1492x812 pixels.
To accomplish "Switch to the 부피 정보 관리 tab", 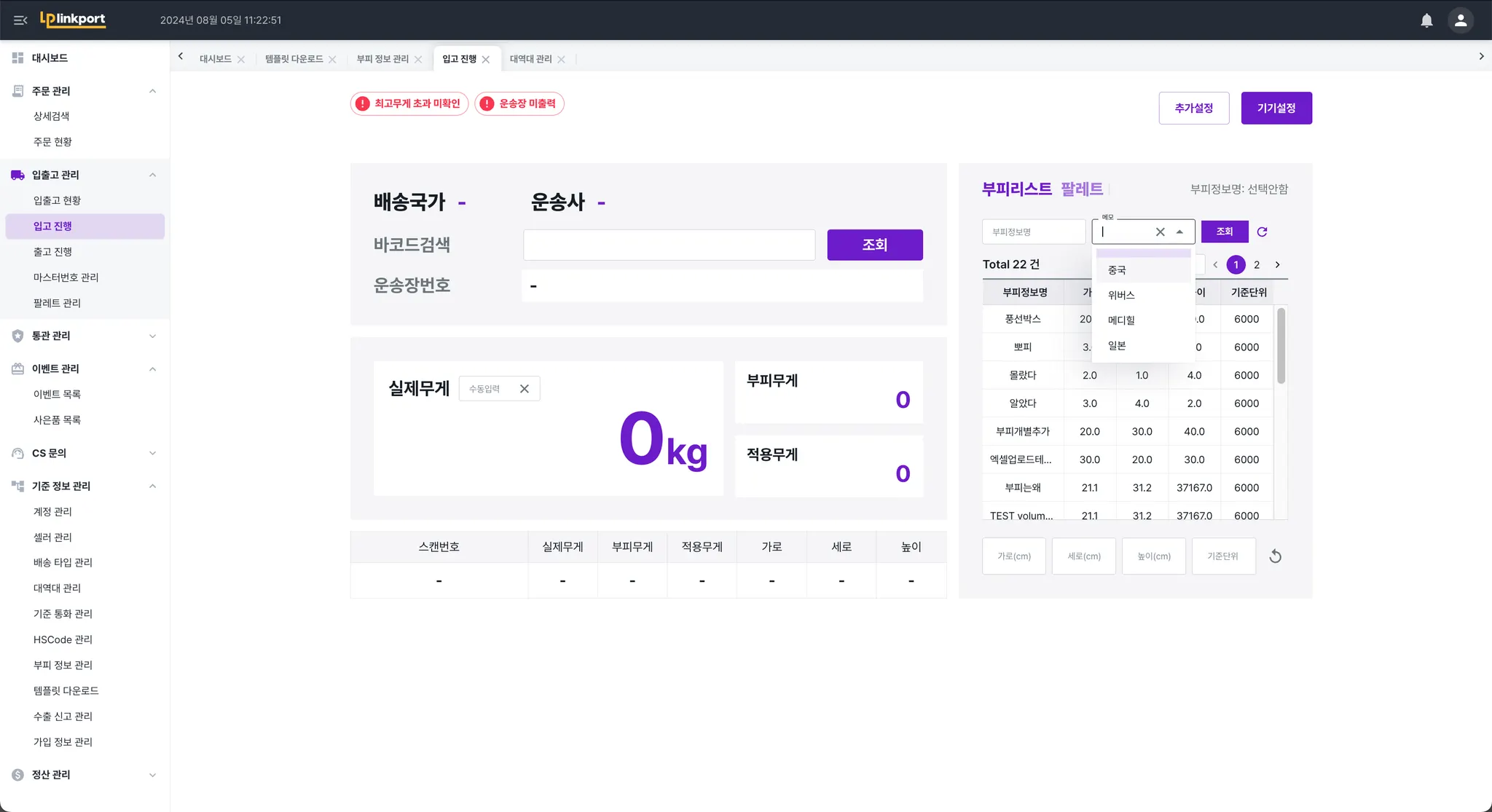I will click(382, 59).
